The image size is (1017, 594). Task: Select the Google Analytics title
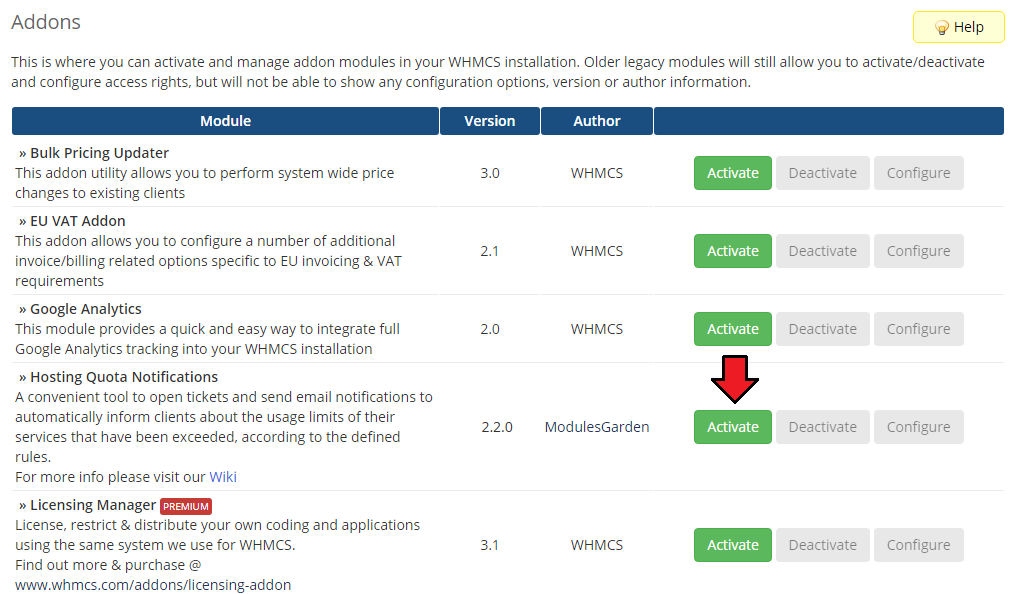click(x=86, y=309)
